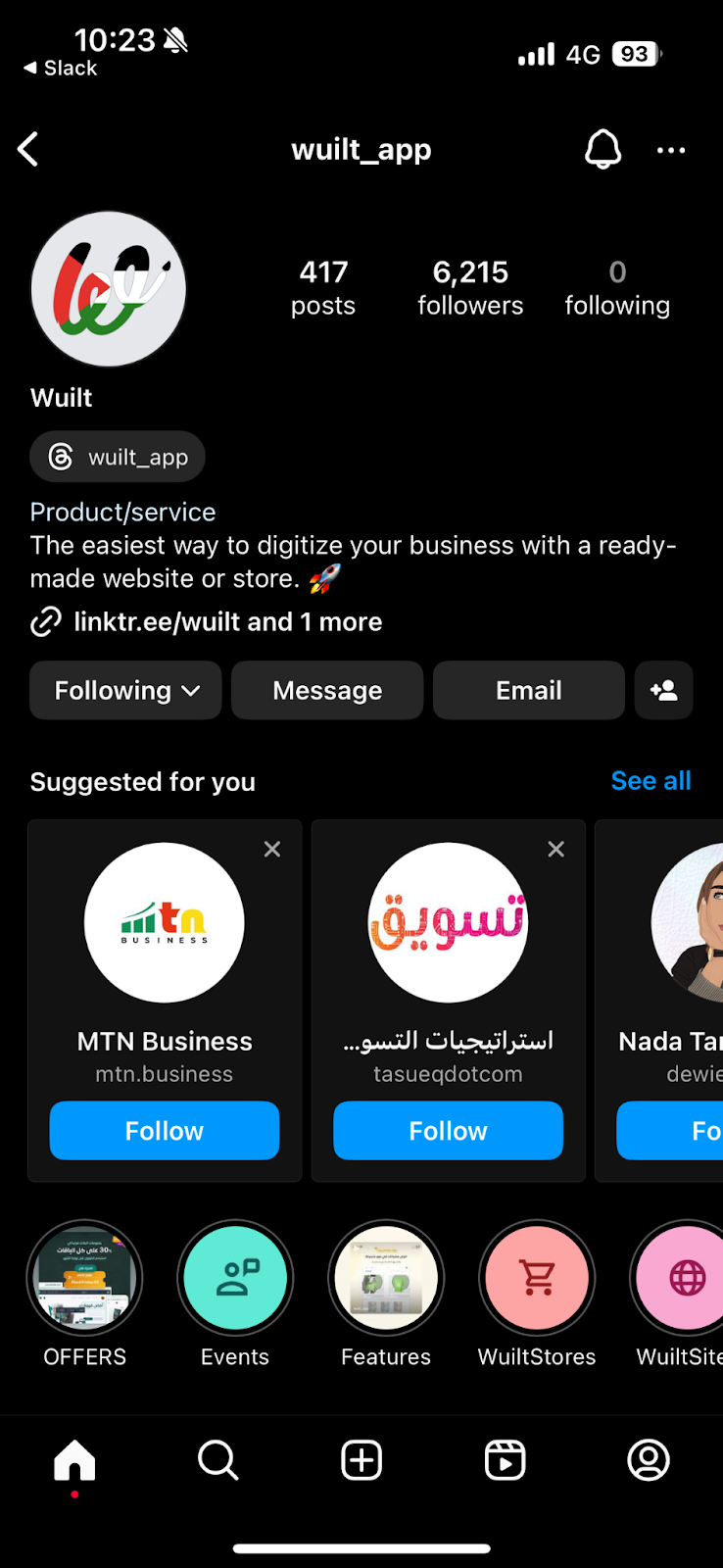Follow MTN Business
Screen dimensions: 723x1568
click(x=165, y=1130)
